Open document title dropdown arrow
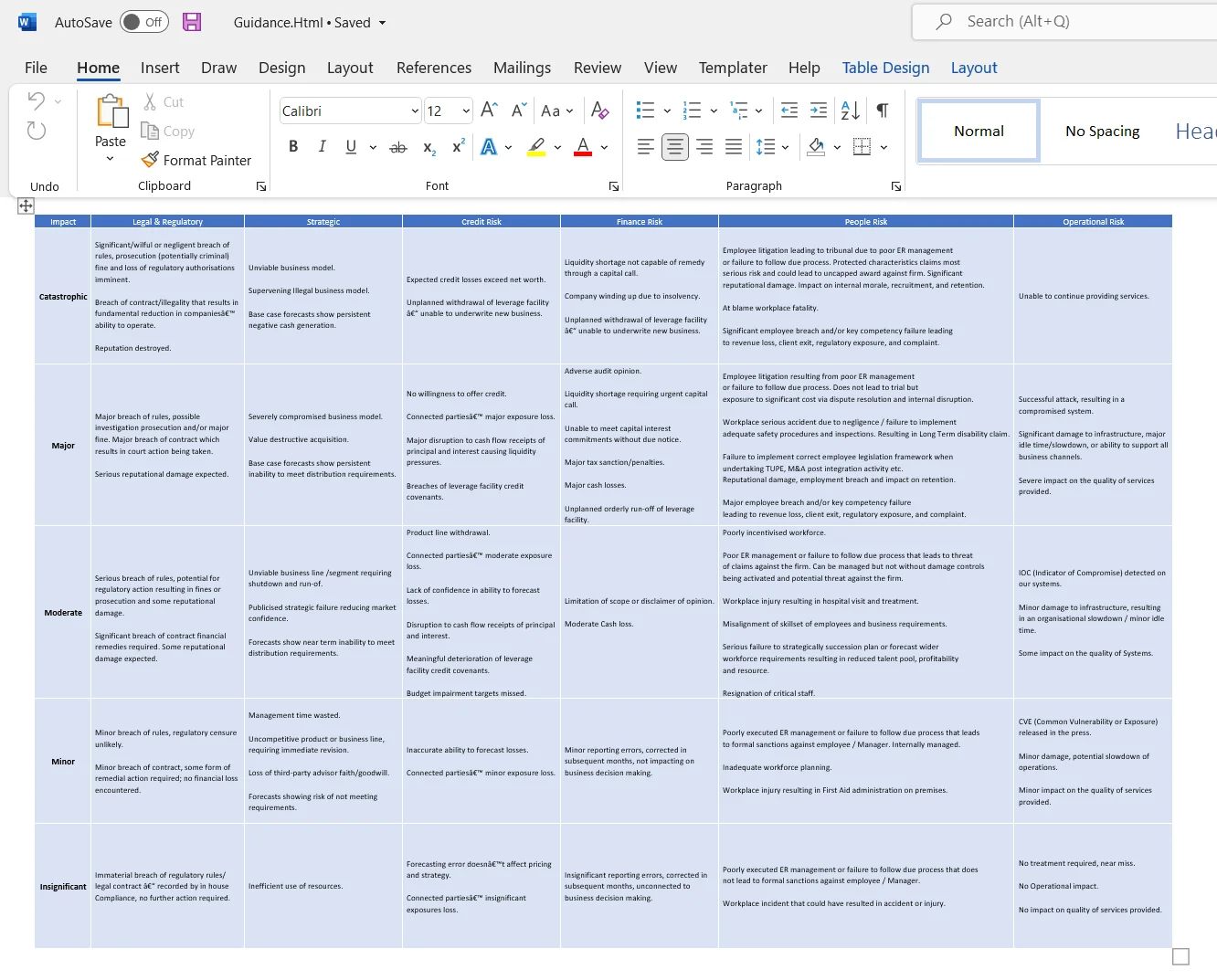Viewport: 1217px width, 980px height. coord(382,23)
